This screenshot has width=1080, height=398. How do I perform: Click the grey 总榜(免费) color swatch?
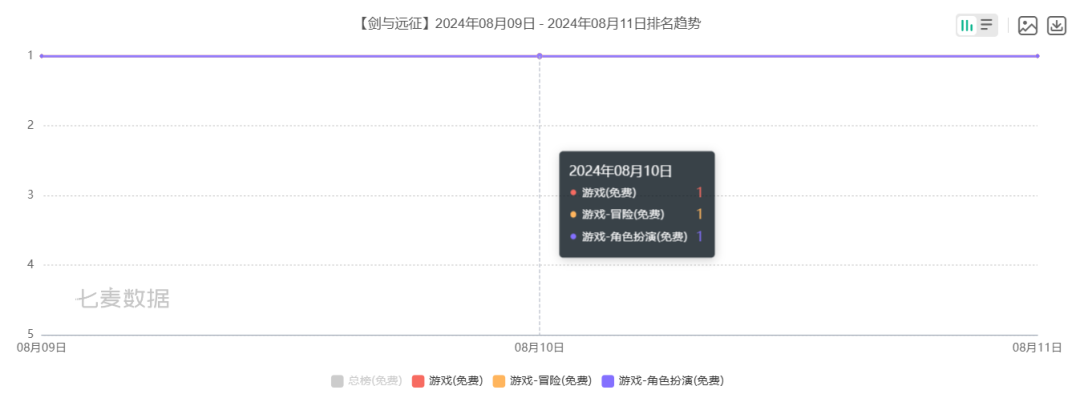tap(337, 381)
